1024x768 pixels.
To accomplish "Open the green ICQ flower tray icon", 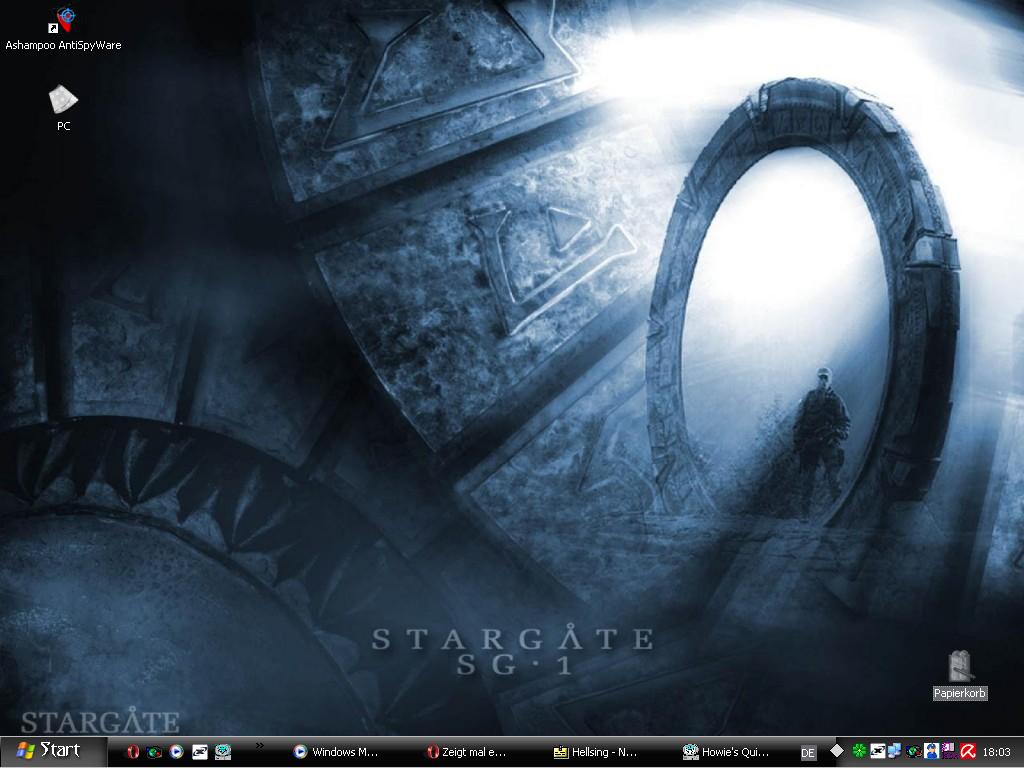I will [859, 752].
